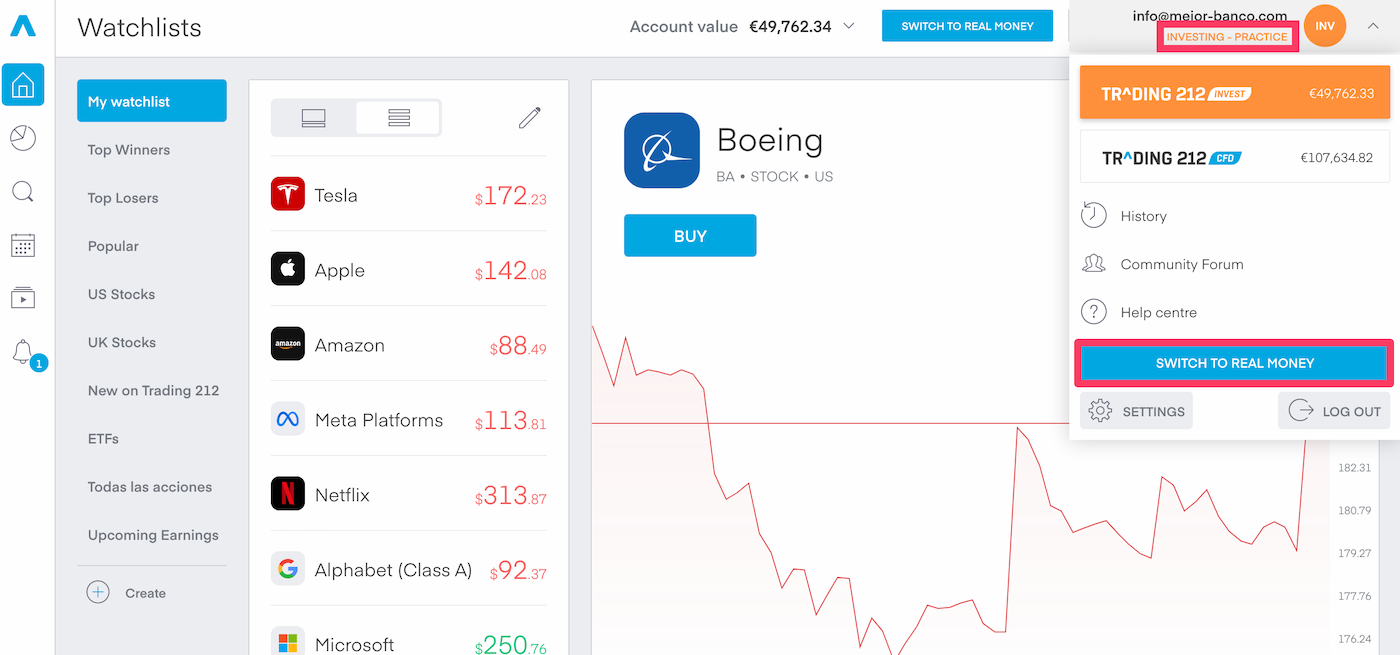This screenshot has width=1400, height=655.
Task: Collapse the account menu chevron
Action: [x=1373, y=26]
